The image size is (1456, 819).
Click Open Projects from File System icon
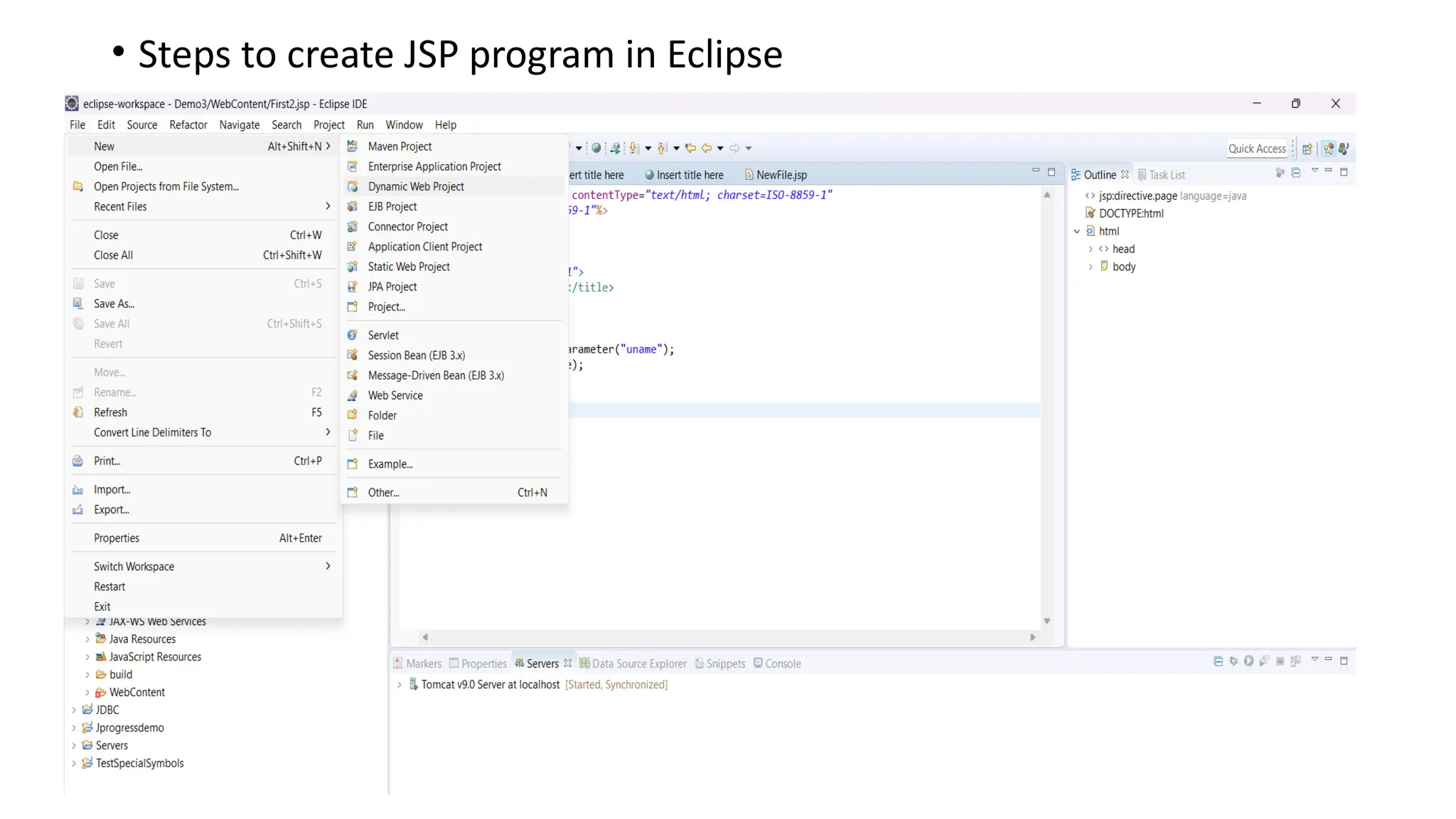pyautogui.click(x=78, y=186)
